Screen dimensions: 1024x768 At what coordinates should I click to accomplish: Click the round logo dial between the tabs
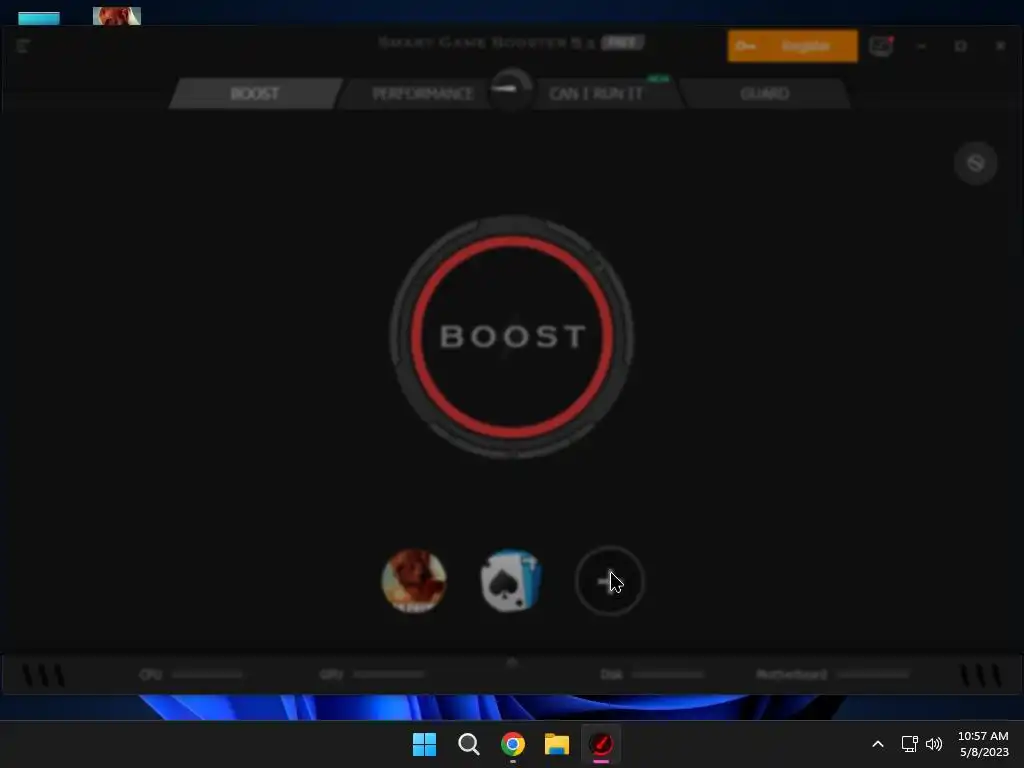pyautogui.click(x=511, y=89)
